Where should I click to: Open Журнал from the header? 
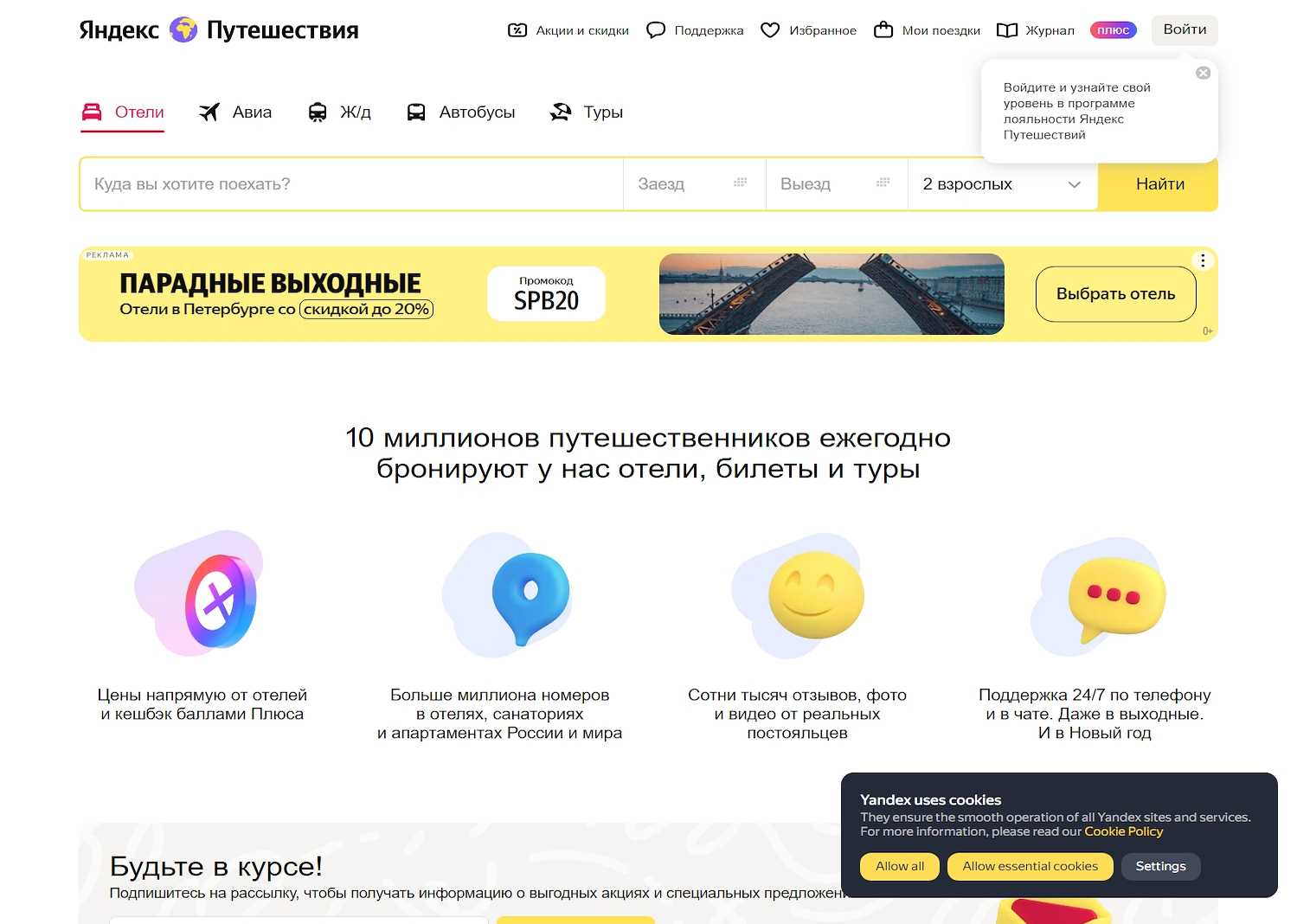pyautogui.click(x=1035, y=30)
